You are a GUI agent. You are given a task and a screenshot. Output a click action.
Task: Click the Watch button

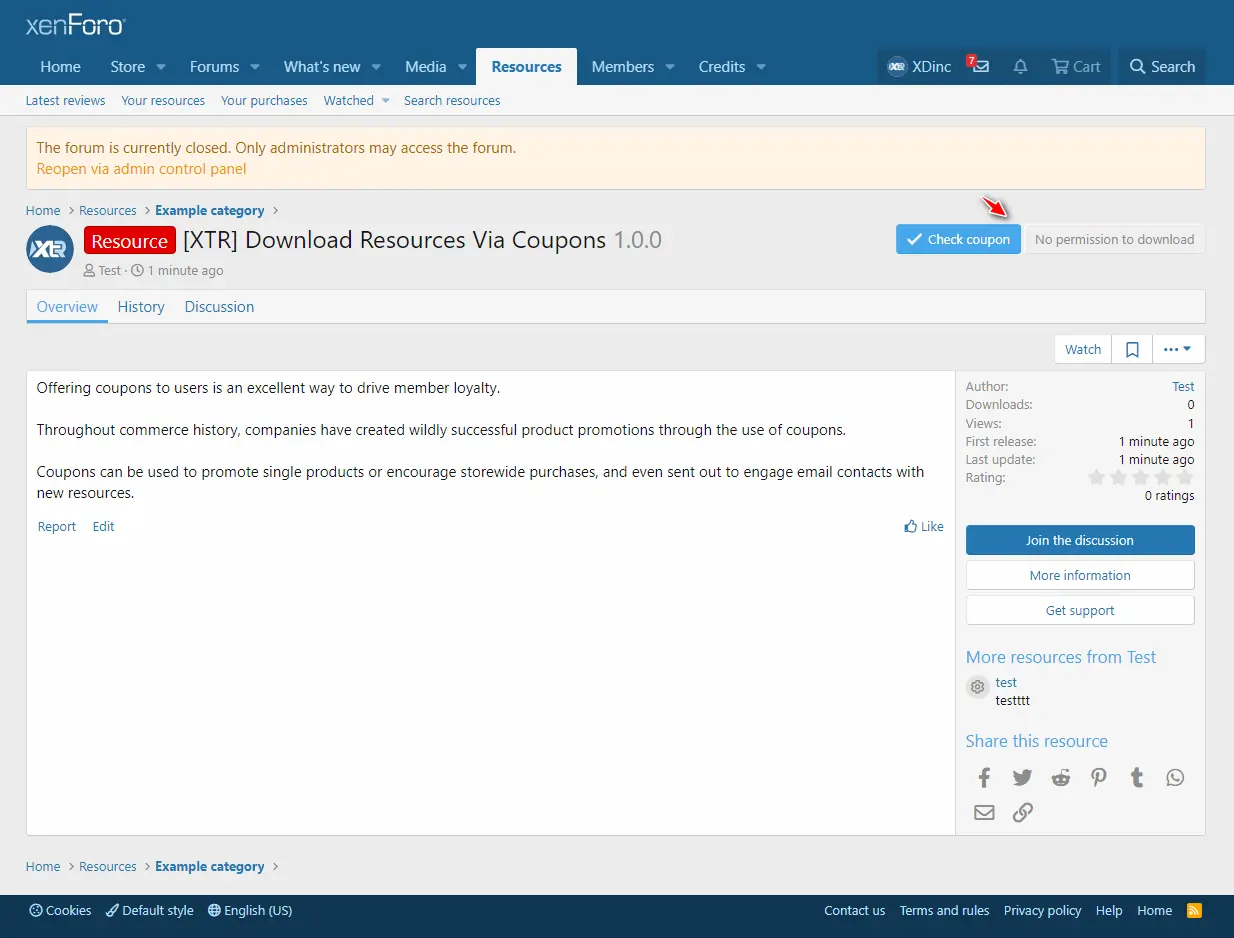pyautogui.click(x=1082, y=349)
